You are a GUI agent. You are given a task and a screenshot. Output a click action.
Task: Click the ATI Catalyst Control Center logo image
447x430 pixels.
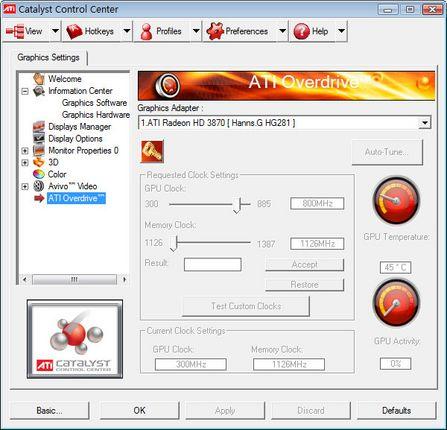(x=75, y=339)
